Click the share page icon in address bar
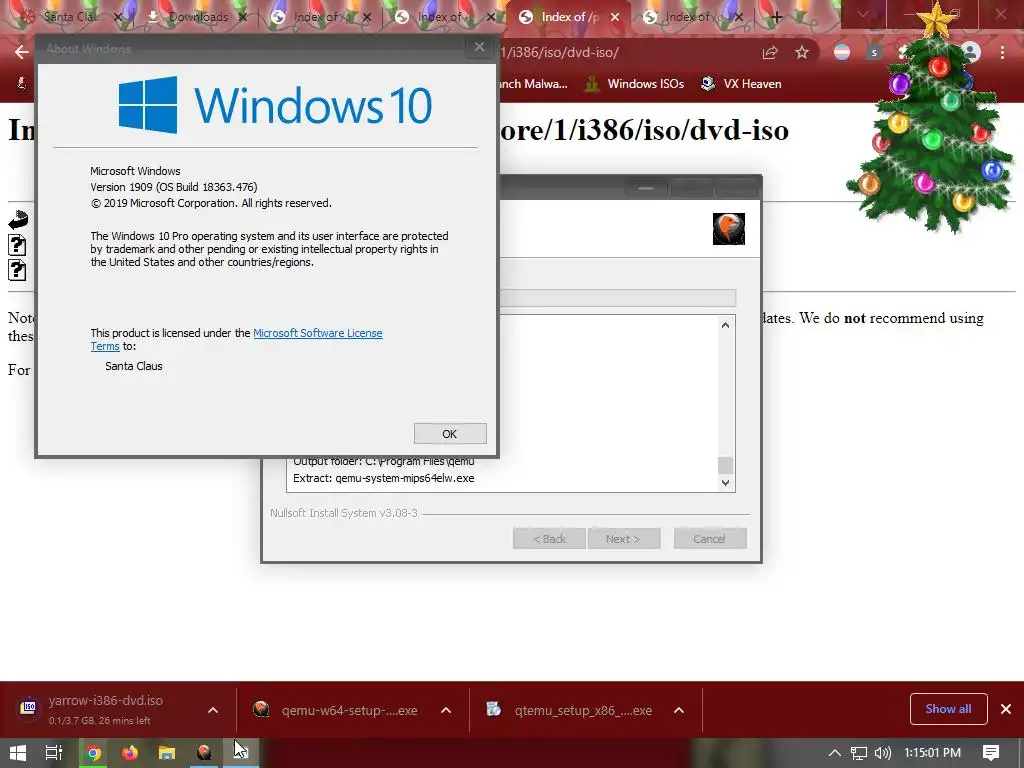This screenshot has height=768, width=1024. coord(770,53)
